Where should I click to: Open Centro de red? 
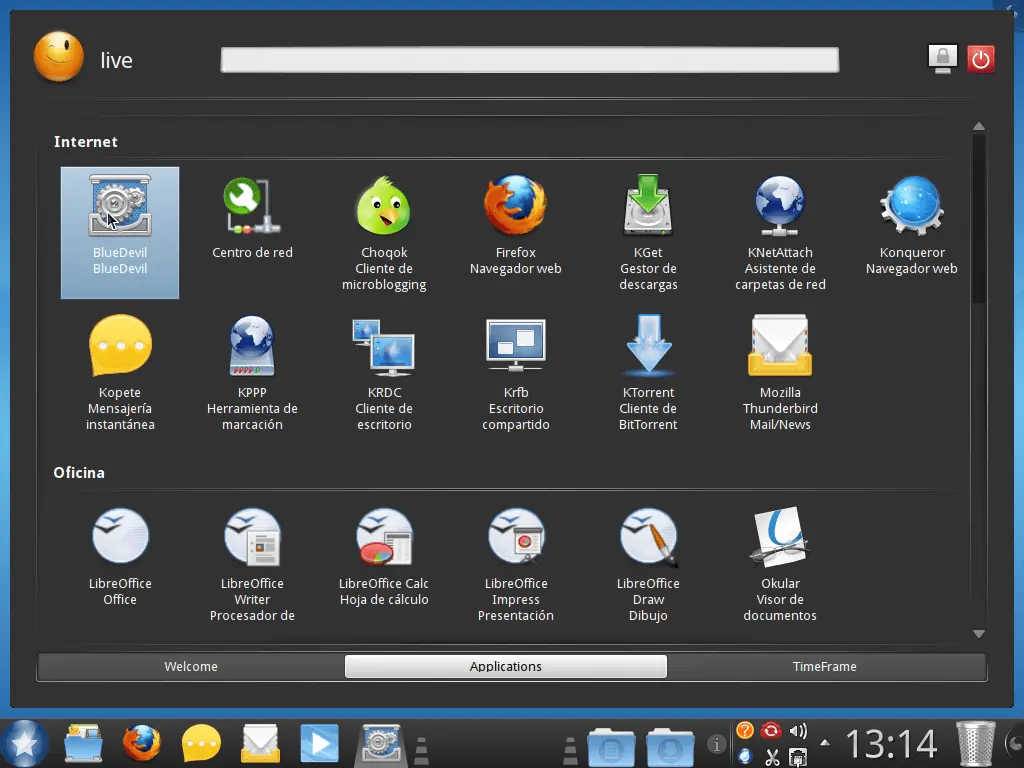point(252,218)
